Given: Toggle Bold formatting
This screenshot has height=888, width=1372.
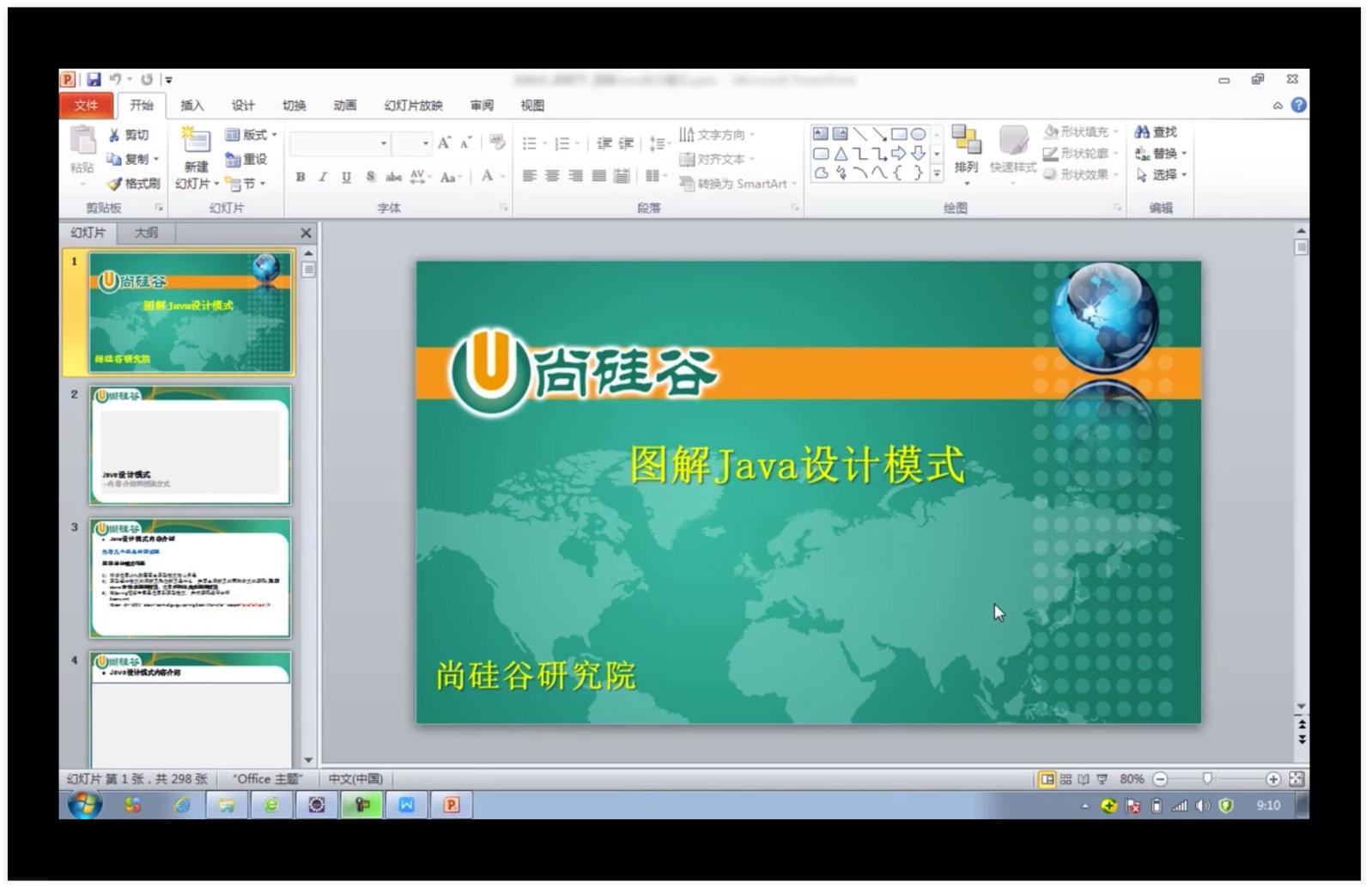Looking at the screenshot, I should click(301, 177).
